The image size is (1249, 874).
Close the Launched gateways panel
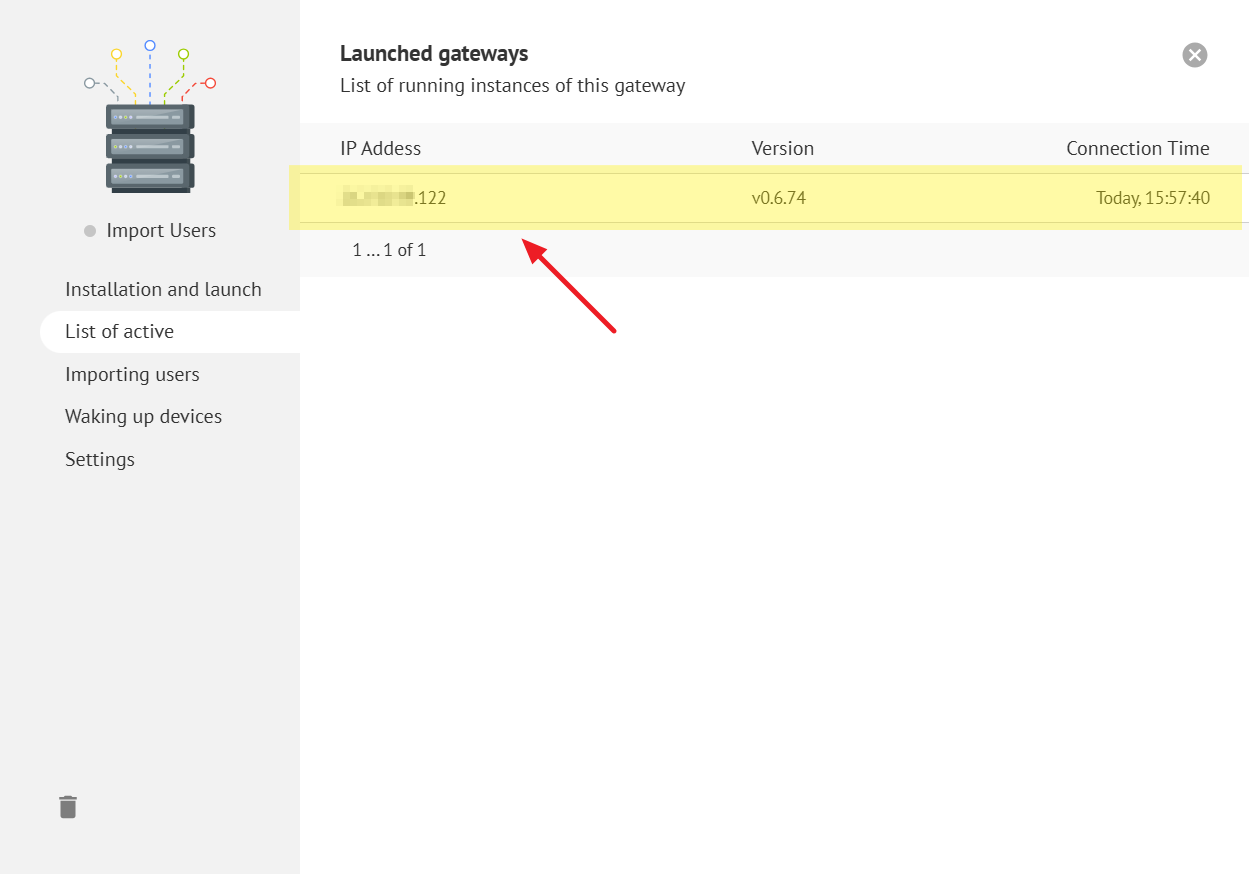1194,55
